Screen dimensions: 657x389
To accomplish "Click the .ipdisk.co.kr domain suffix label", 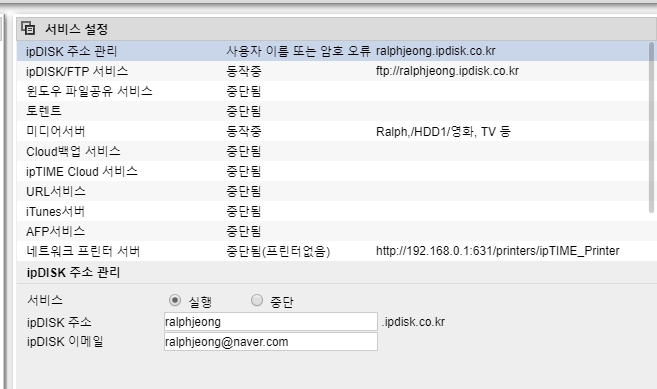I will tap(413, 322).
